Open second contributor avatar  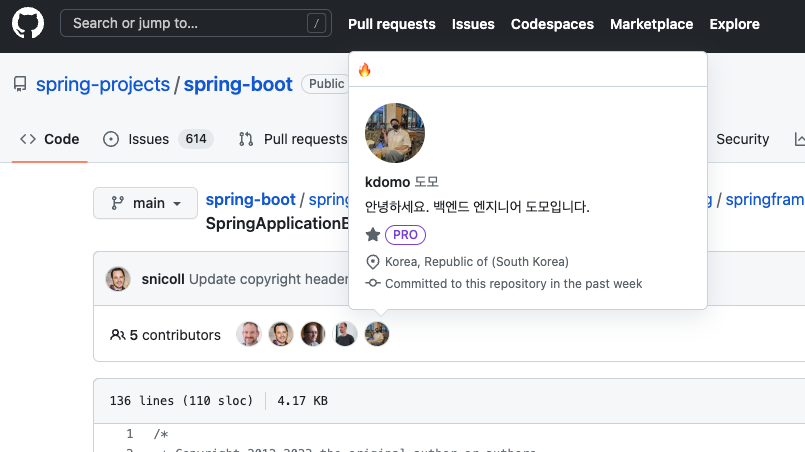pos(281,334)
